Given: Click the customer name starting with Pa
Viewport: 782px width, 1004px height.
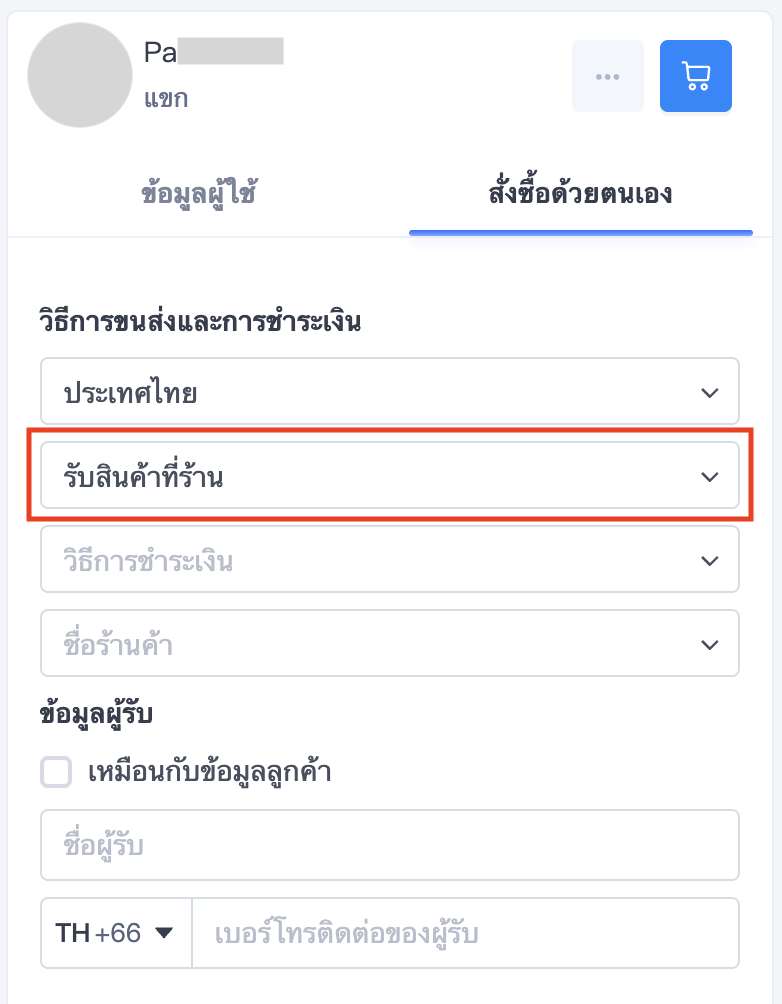Looking at the screenshot, I should point(213,52).
